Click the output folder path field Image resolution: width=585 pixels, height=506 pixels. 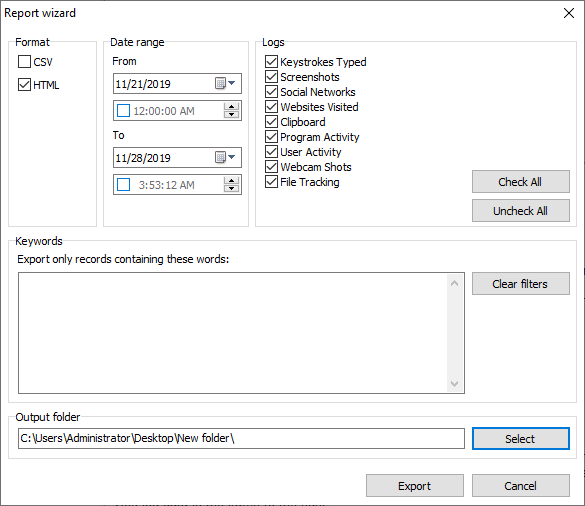pyautogui.click(x=241, y=438)
